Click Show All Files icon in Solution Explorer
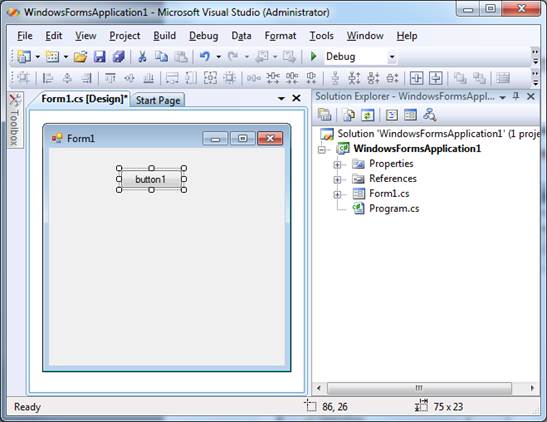The image size is (547, 422). click(x=348, y=115)
